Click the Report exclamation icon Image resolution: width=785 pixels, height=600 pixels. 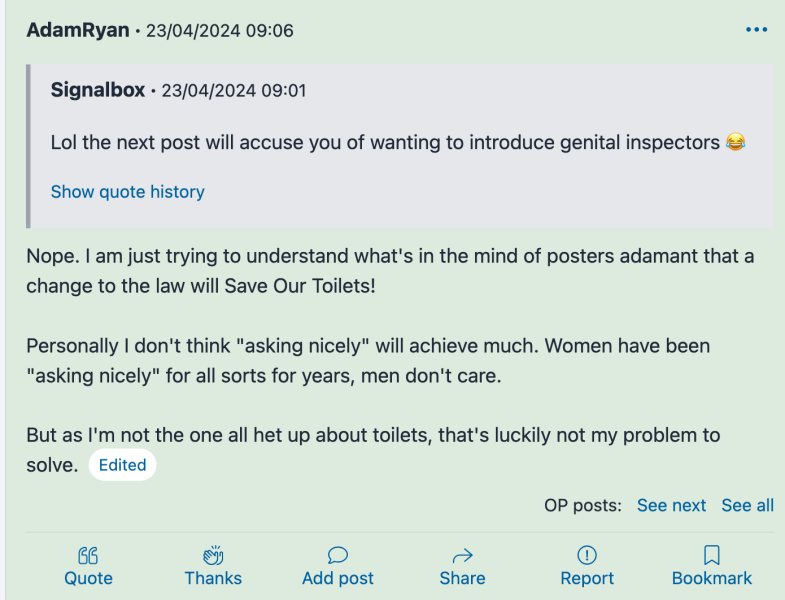587,555
